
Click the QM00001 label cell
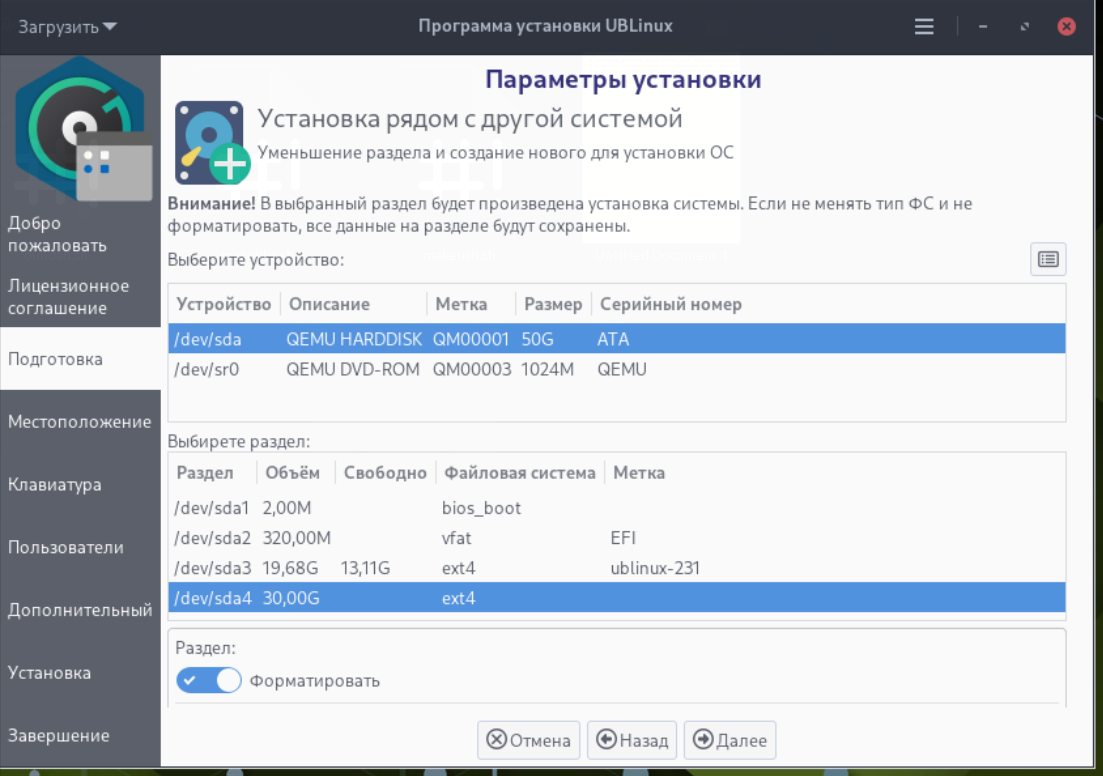tap(471, 339)
